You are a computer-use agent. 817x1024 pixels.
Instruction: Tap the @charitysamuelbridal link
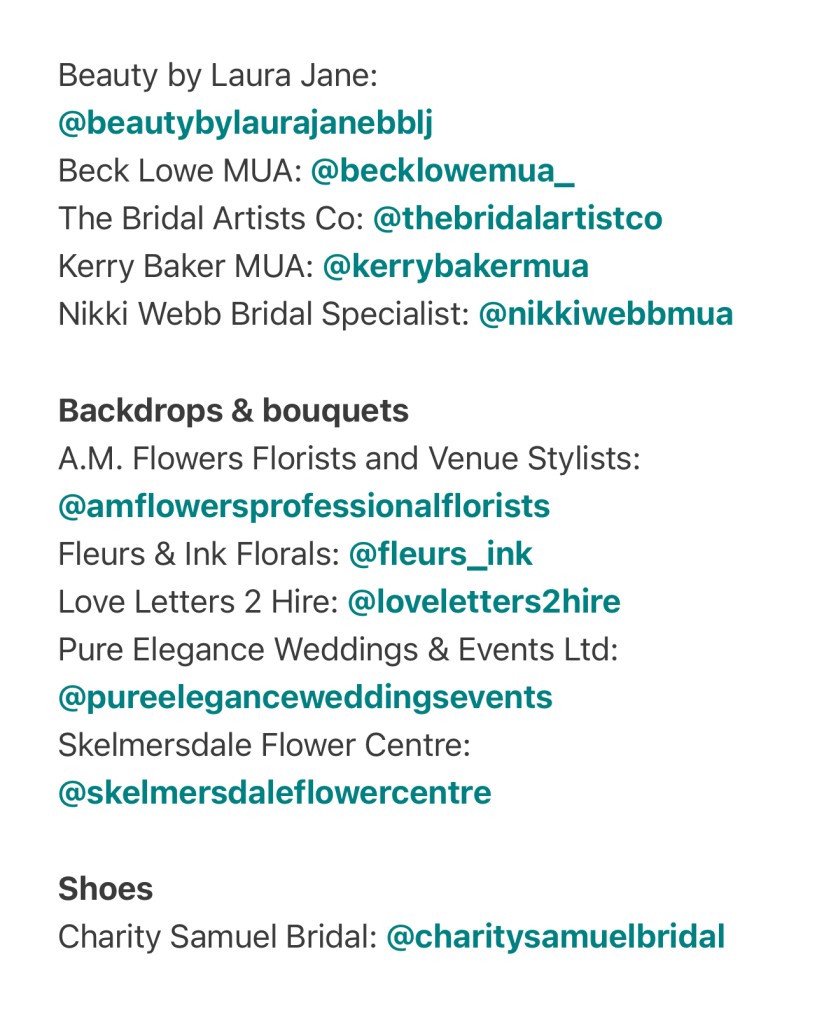coord(556,937)
